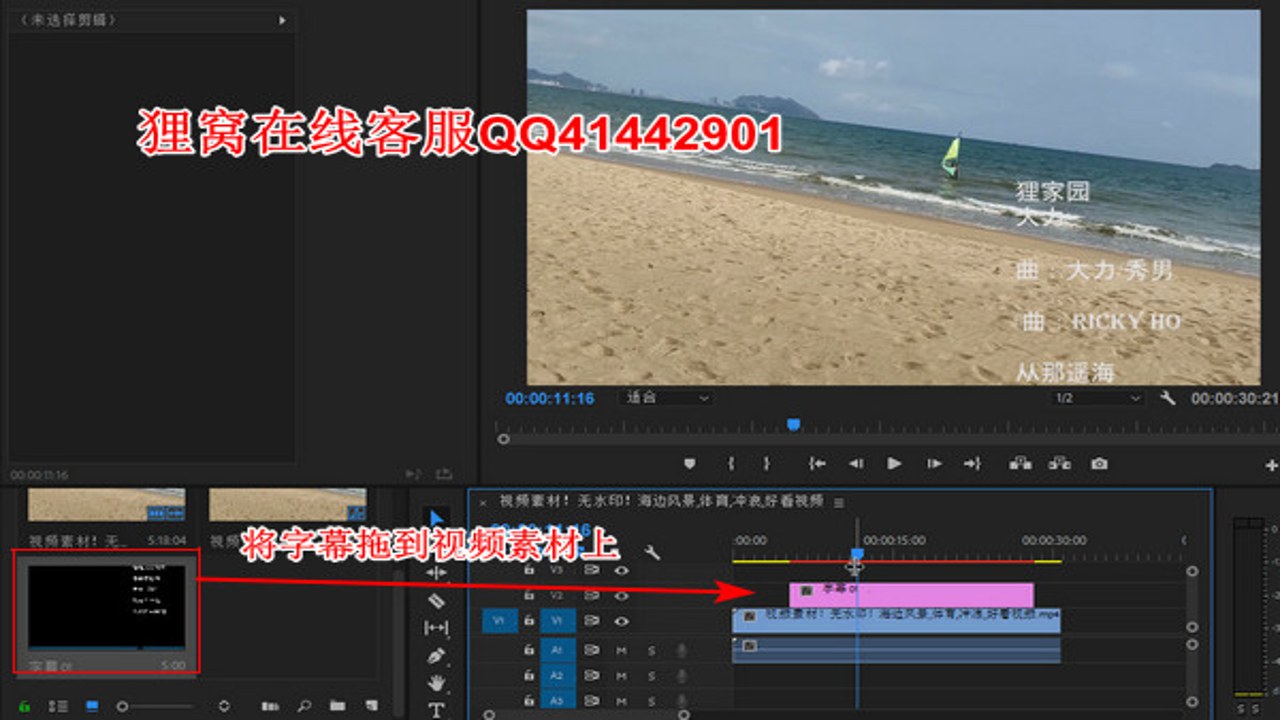Toggle project read-only lock icon
The image size is (1280, 720).
tap(24, 706)
